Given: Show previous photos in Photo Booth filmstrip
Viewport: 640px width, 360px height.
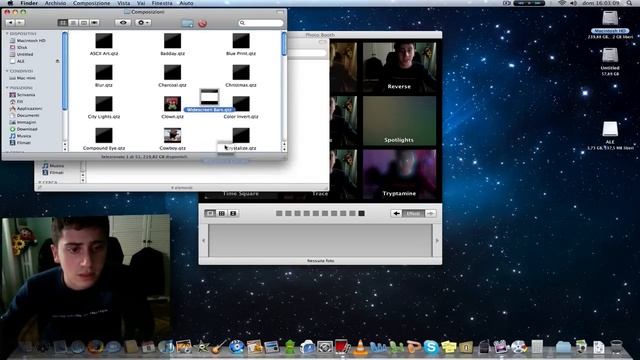Looking at the screenshot, I should click(204, 240).
